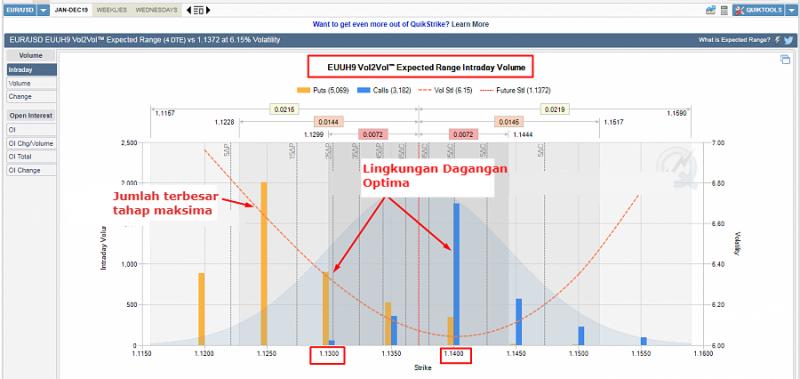Click the 0.0219 range label
Viewport: 800px width, 379px height.
[555, 109]
